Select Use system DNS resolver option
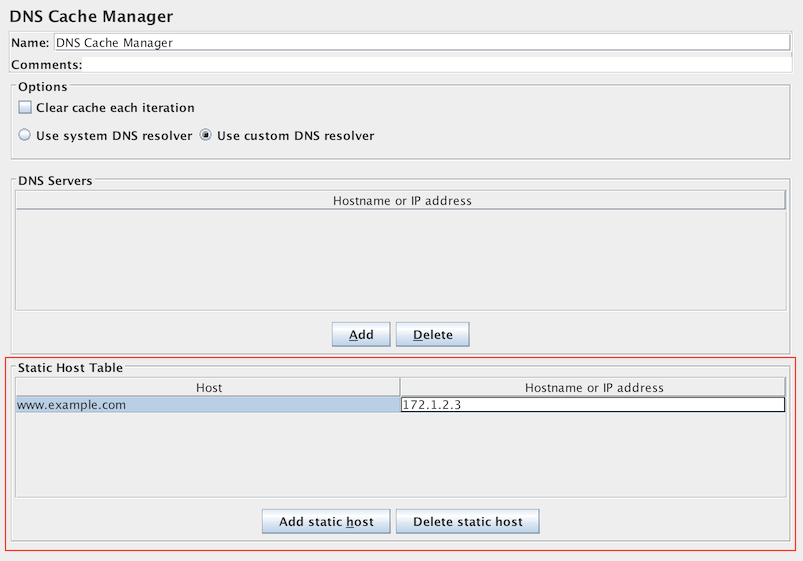803x561 pixels. tap(26, 135)
